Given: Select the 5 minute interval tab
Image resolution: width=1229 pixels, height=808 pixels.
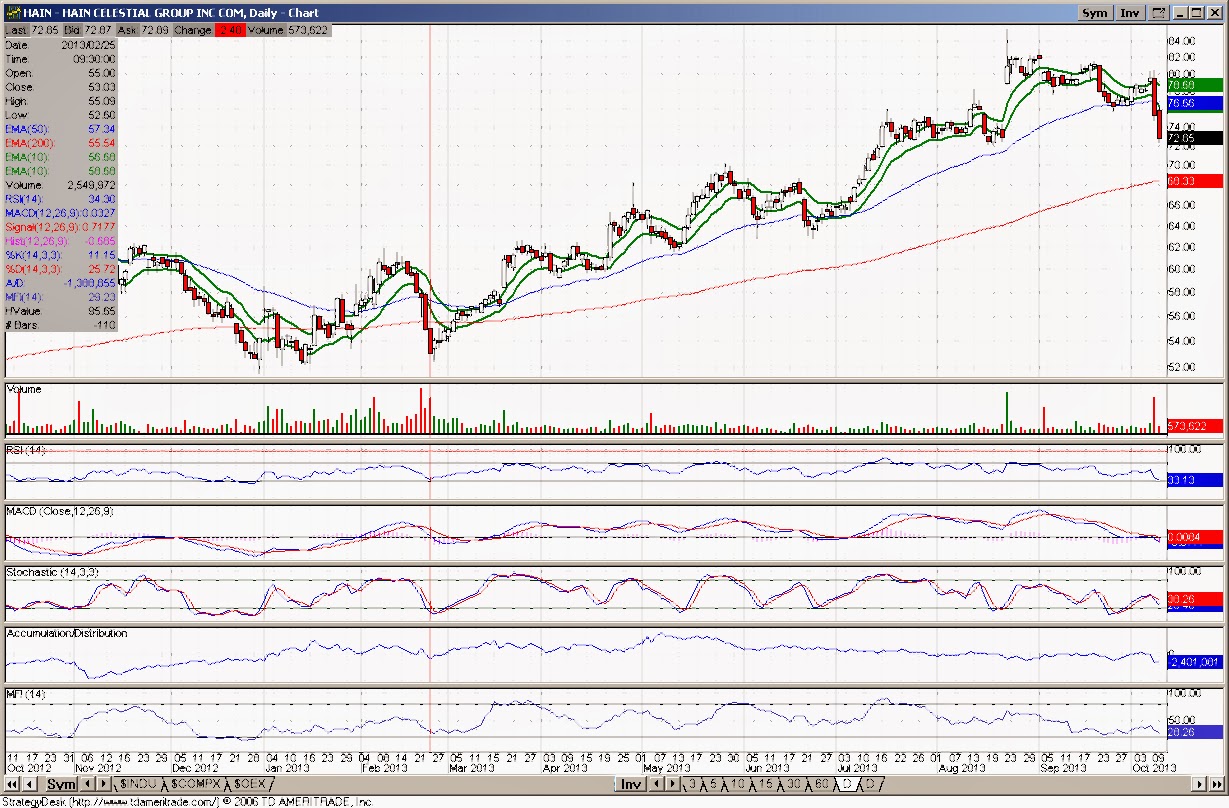Looking at the screenshot, I should click(x=714, y=784).
